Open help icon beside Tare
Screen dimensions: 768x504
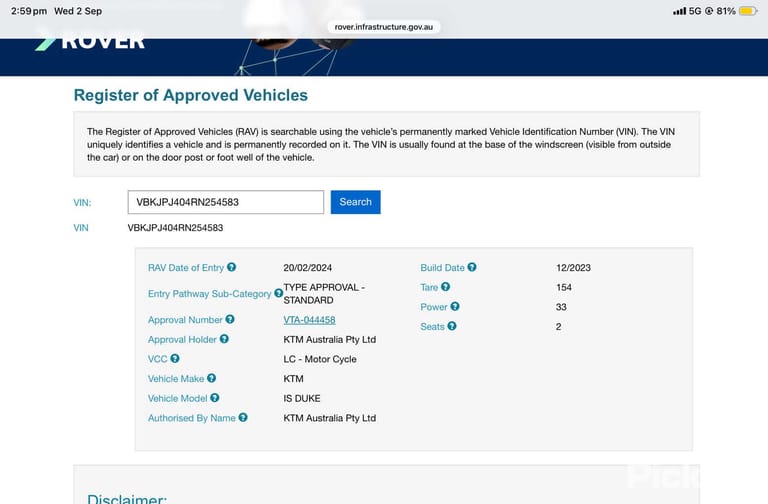[445, 287]
